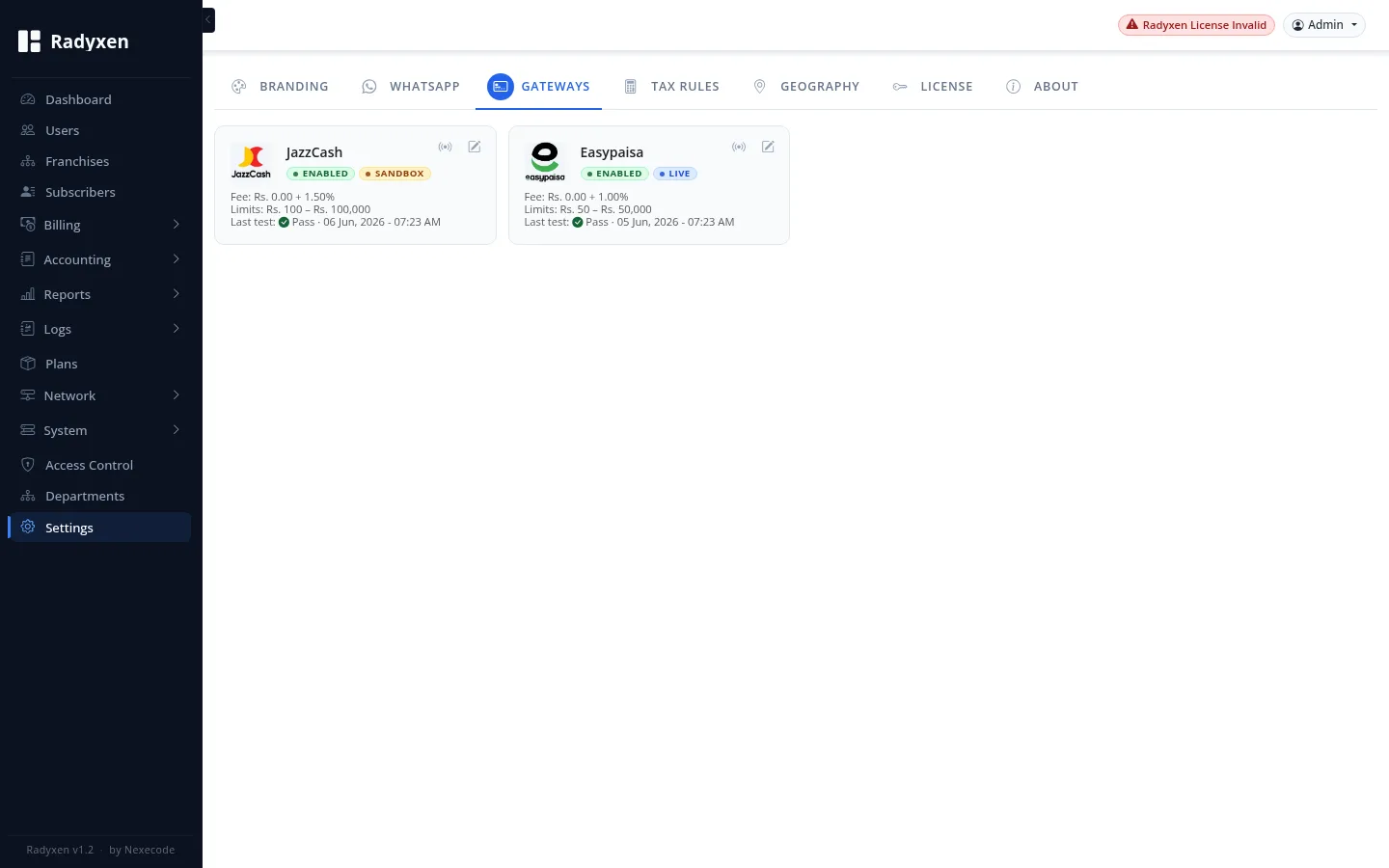Expand the Accounting submenu chevron

[x=176, y=258]
